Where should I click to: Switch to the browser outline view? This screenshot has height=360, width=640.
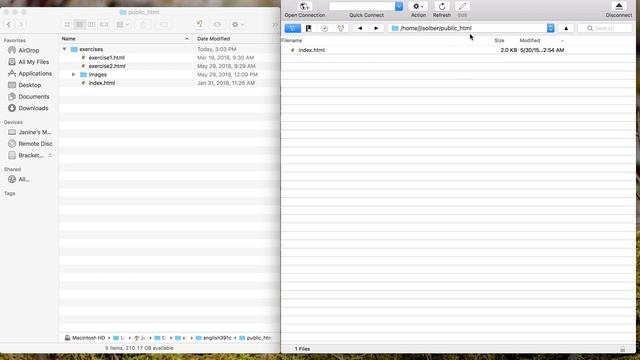292,28
